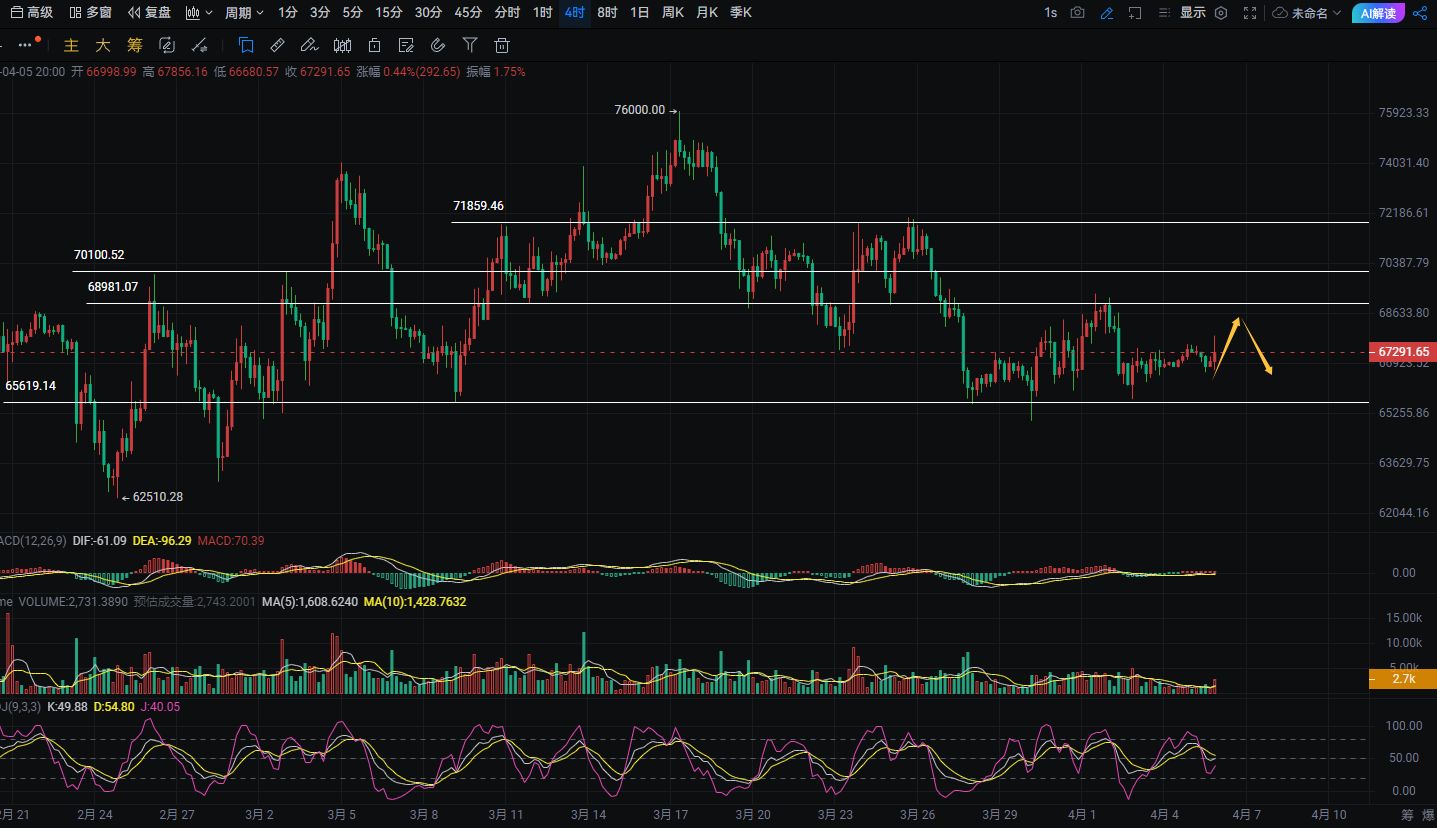
Task: Switch to the 1日 timeframe
Action: click(x=639, y=13)
